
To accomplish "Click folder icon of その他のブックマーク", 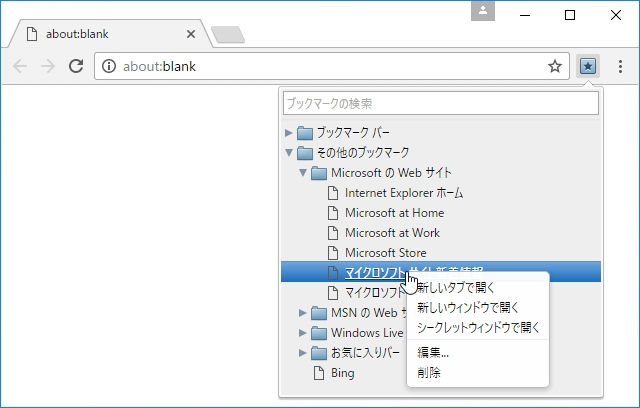I will (x=305, y=153).
